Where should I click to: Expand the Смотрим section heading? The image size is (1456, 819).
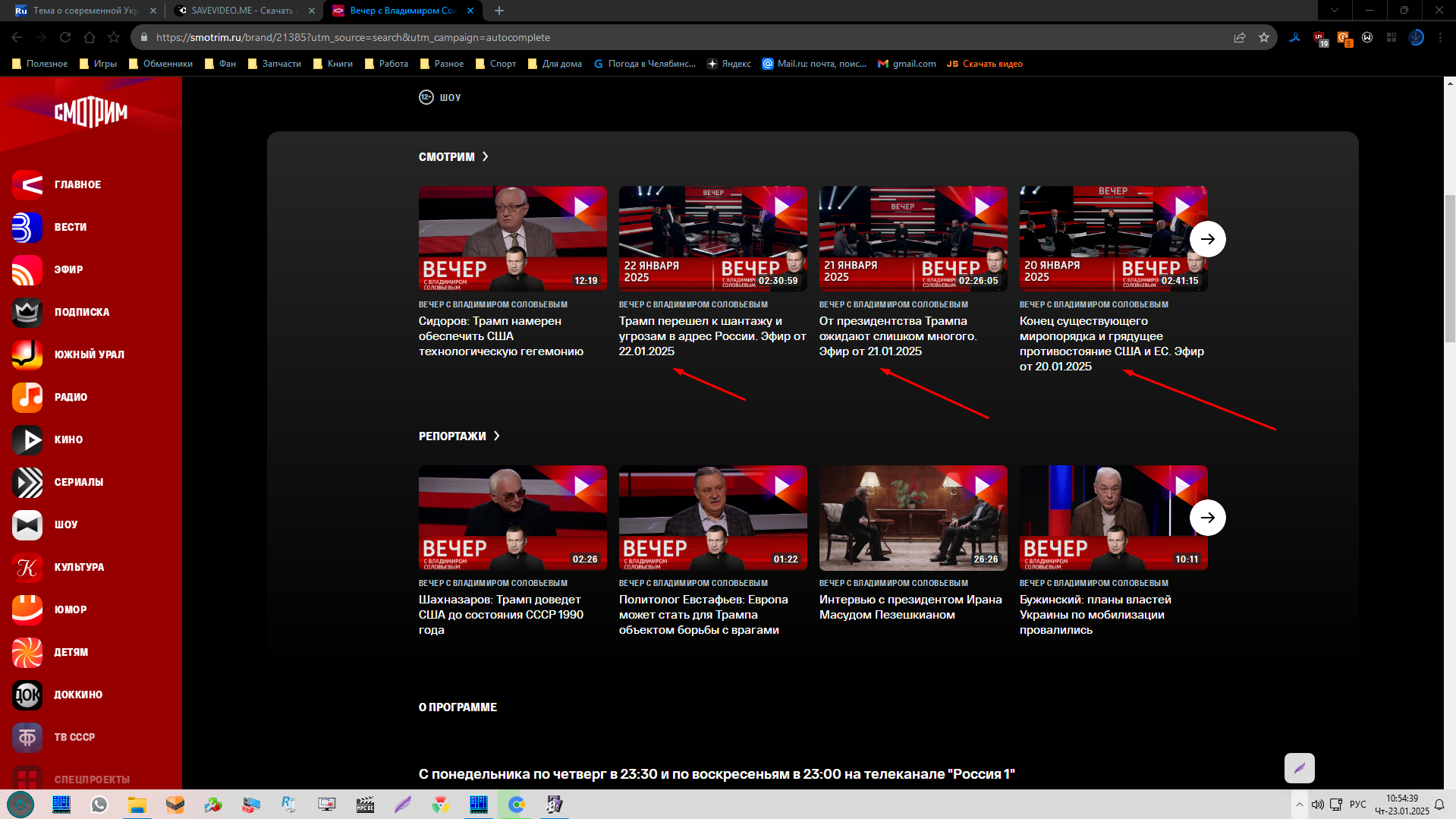click(x=454, y=156)
